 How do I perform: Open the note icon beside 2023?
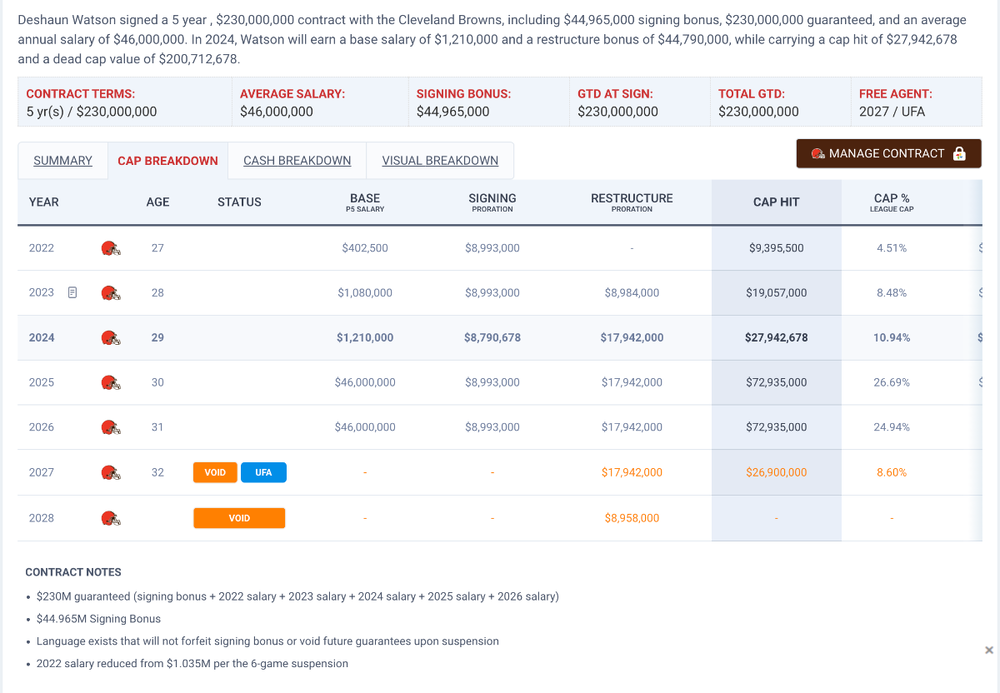click(x=72, y=293)
